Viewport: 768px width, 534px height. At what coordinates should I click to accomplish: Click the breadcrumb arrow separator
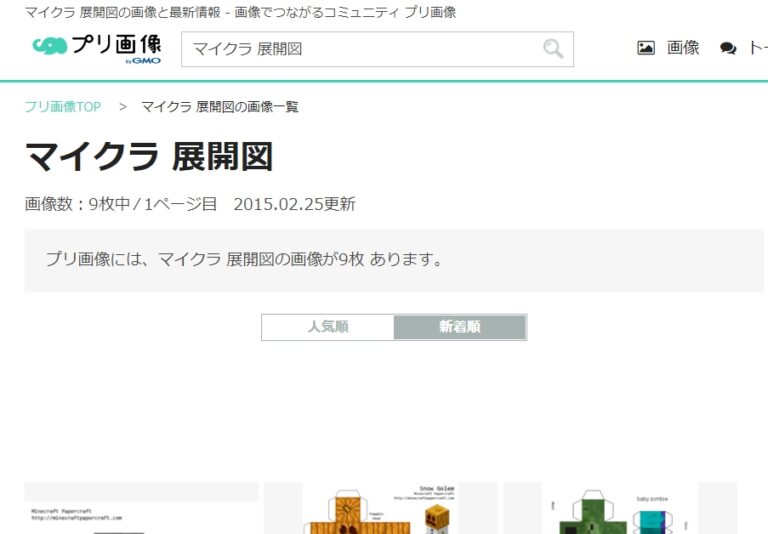tap(123, 107)
